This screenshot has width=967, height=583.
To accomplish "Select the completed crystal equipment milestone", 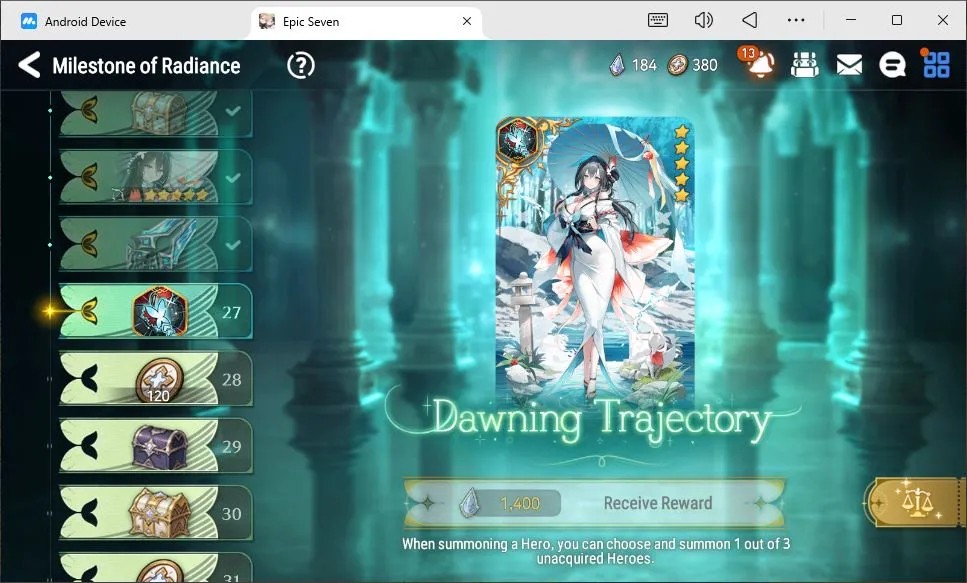I will coord(155,244).
